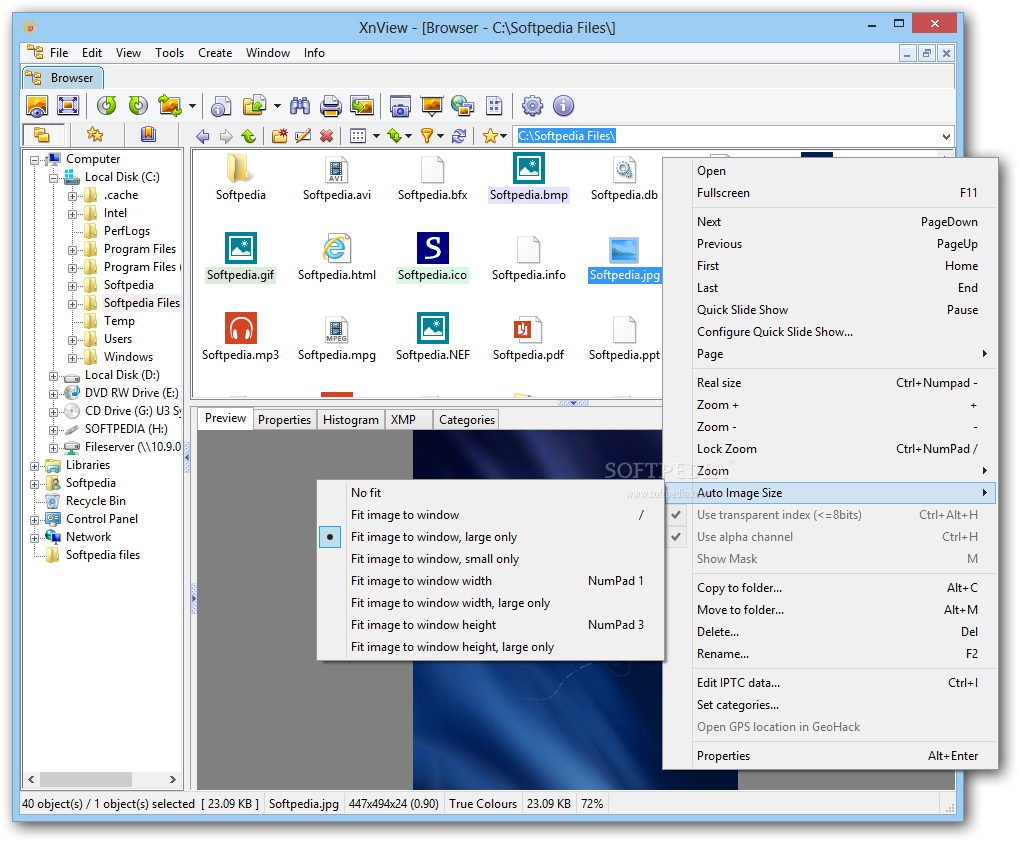This screenshot has width=1019, height=842.
Task: Click the Convert image toolbar icon
Action: 170,106
